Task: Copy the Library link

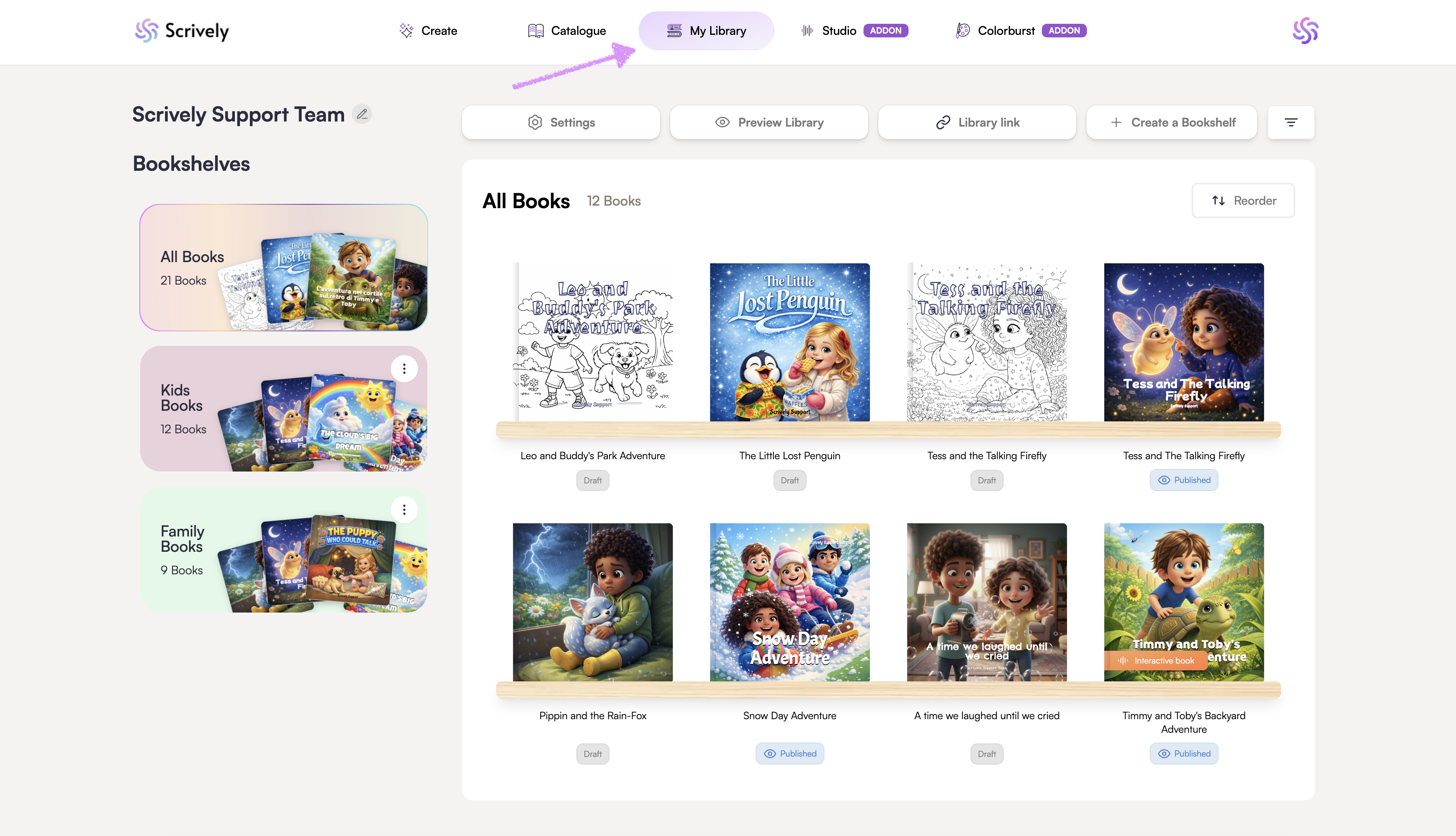Action: (x=977, y=122)
